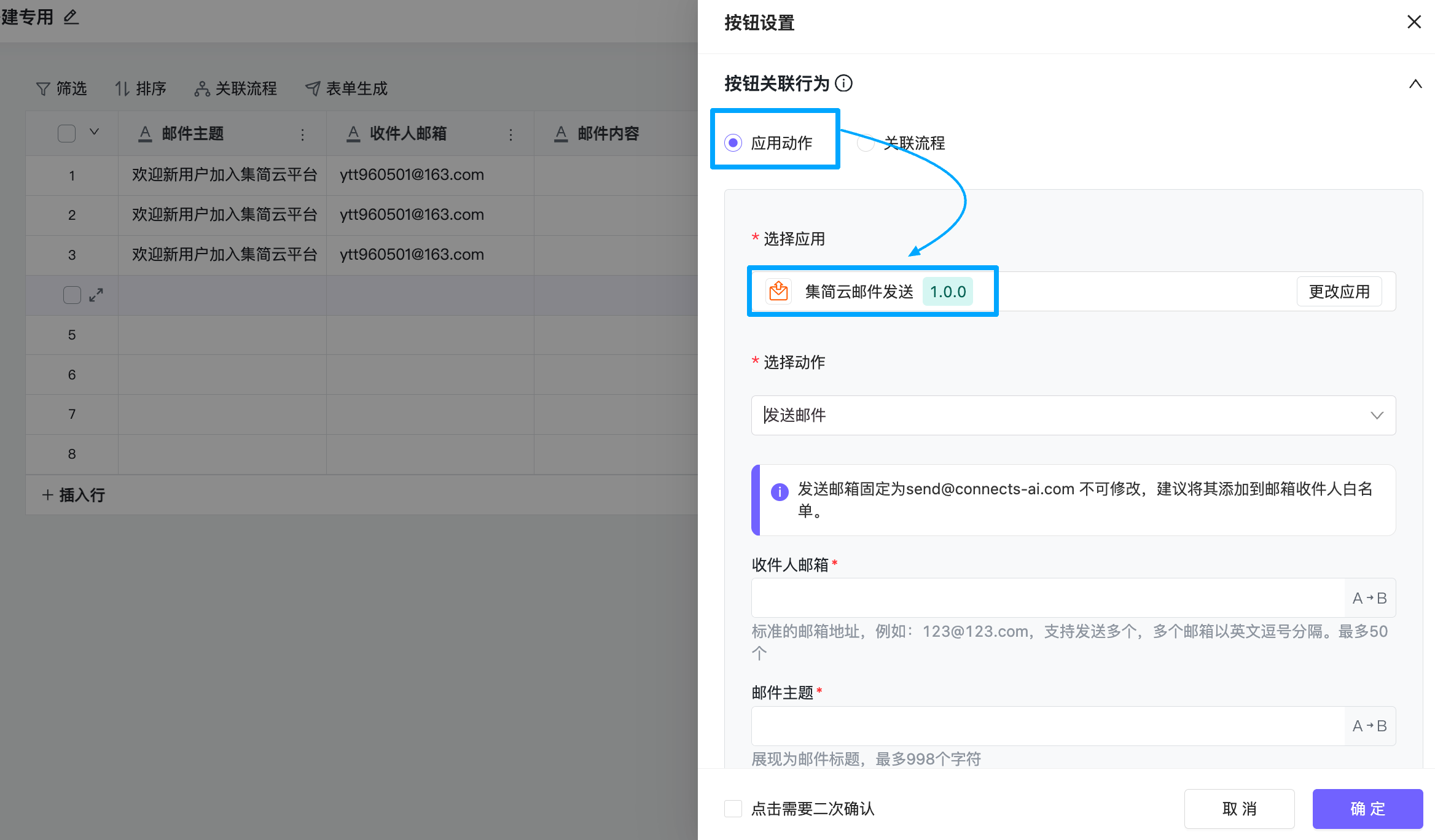Click the 更改应用 button

point(1339,291)
